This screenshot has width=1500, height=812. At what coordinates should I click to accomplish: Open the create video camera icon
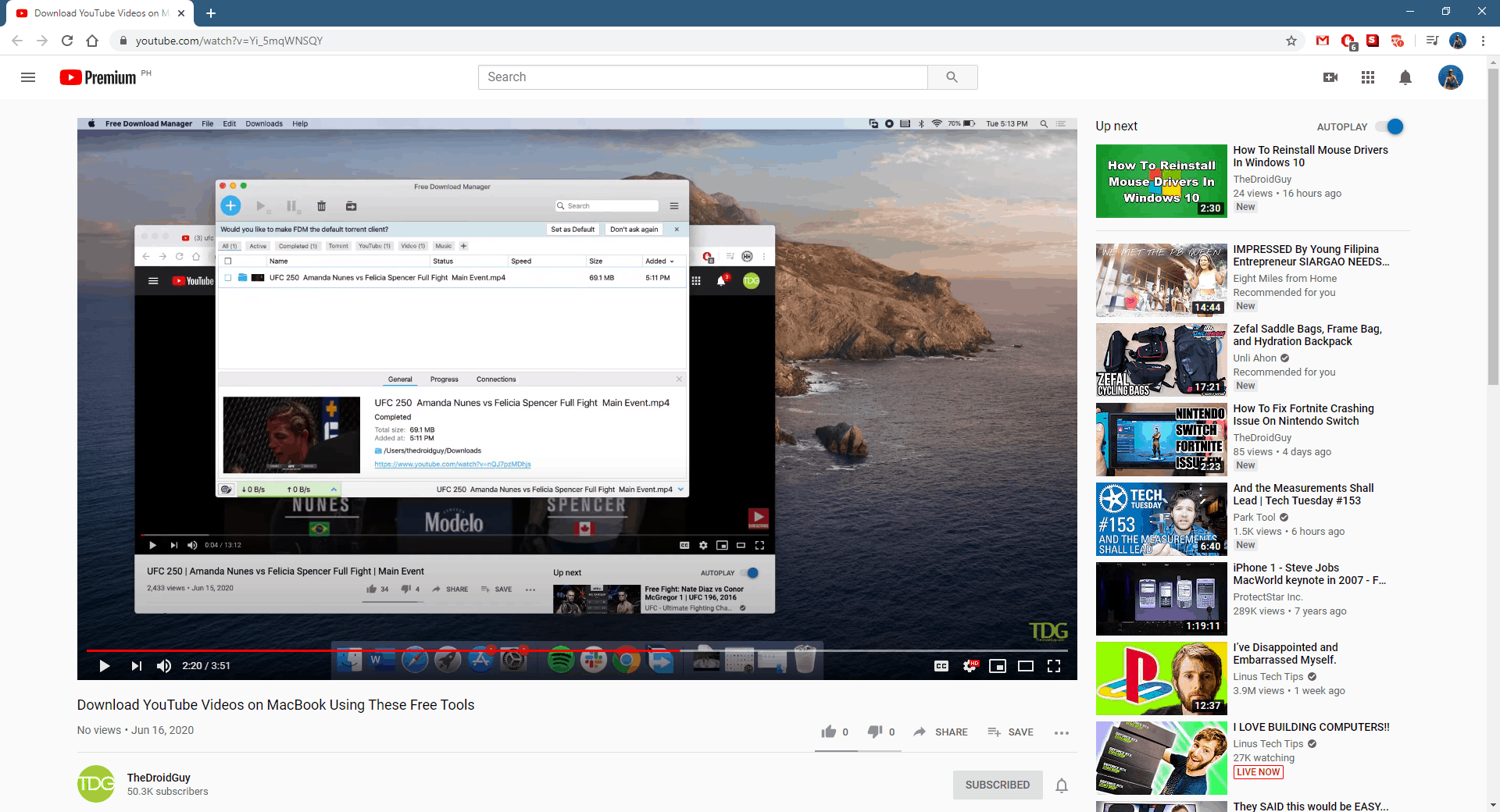[x=1330, y=77]
